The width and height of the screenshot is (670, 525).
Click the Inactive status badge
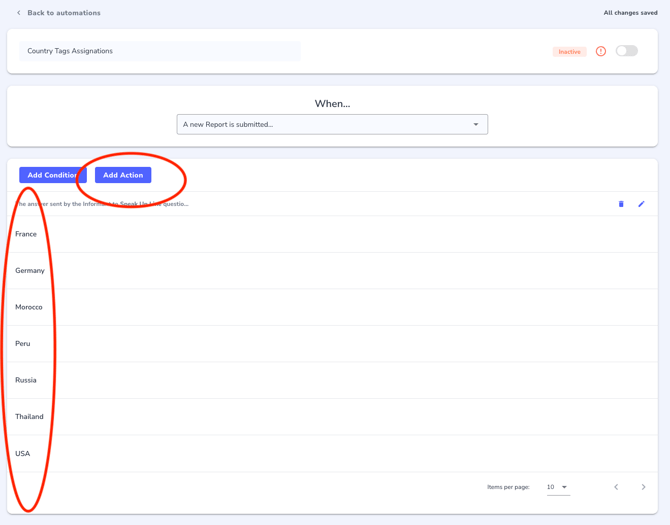(x=569, y=52)
